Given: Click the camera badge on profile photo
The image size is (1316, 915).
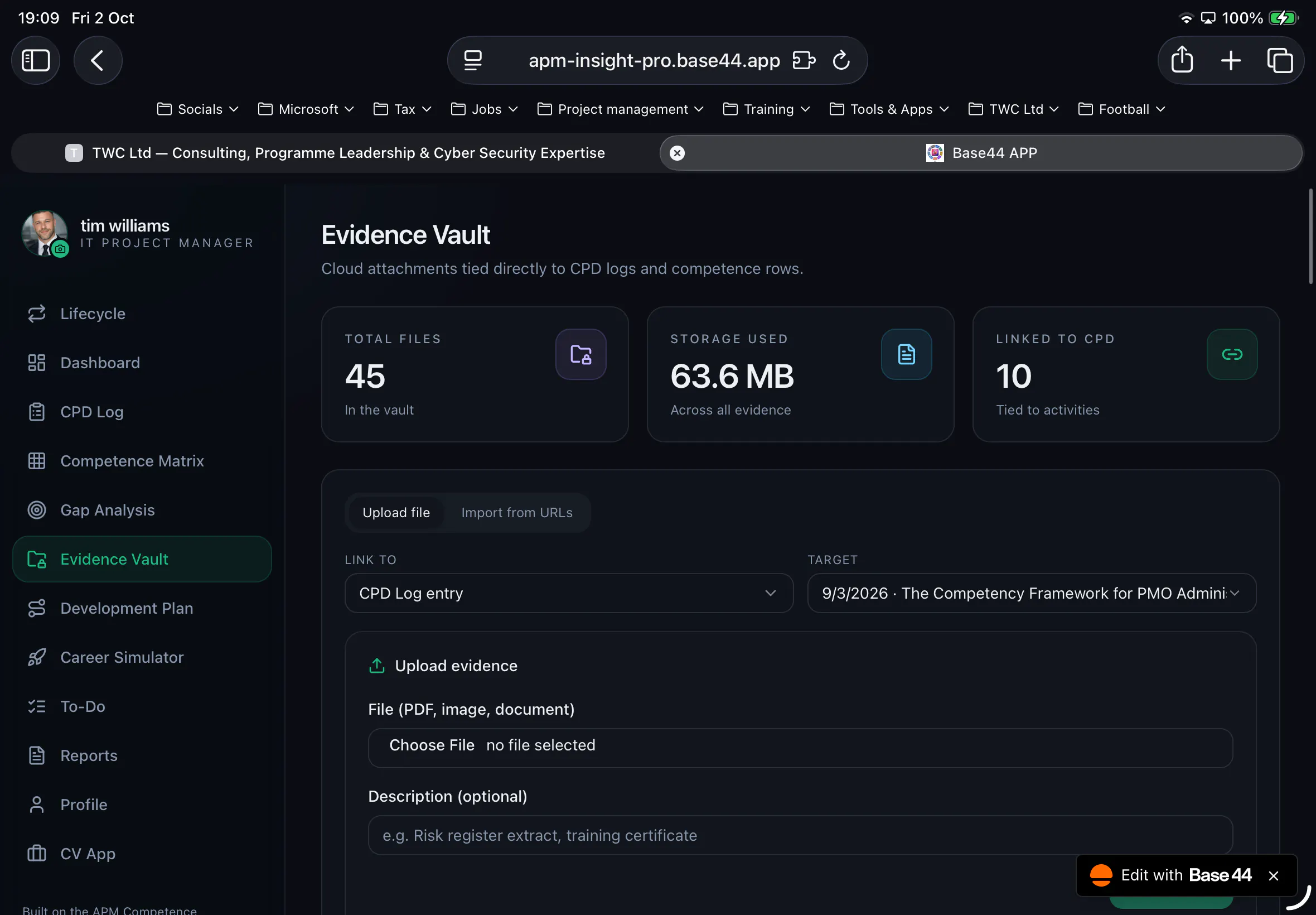Looking at the screenshot, I should click(60, 249).
